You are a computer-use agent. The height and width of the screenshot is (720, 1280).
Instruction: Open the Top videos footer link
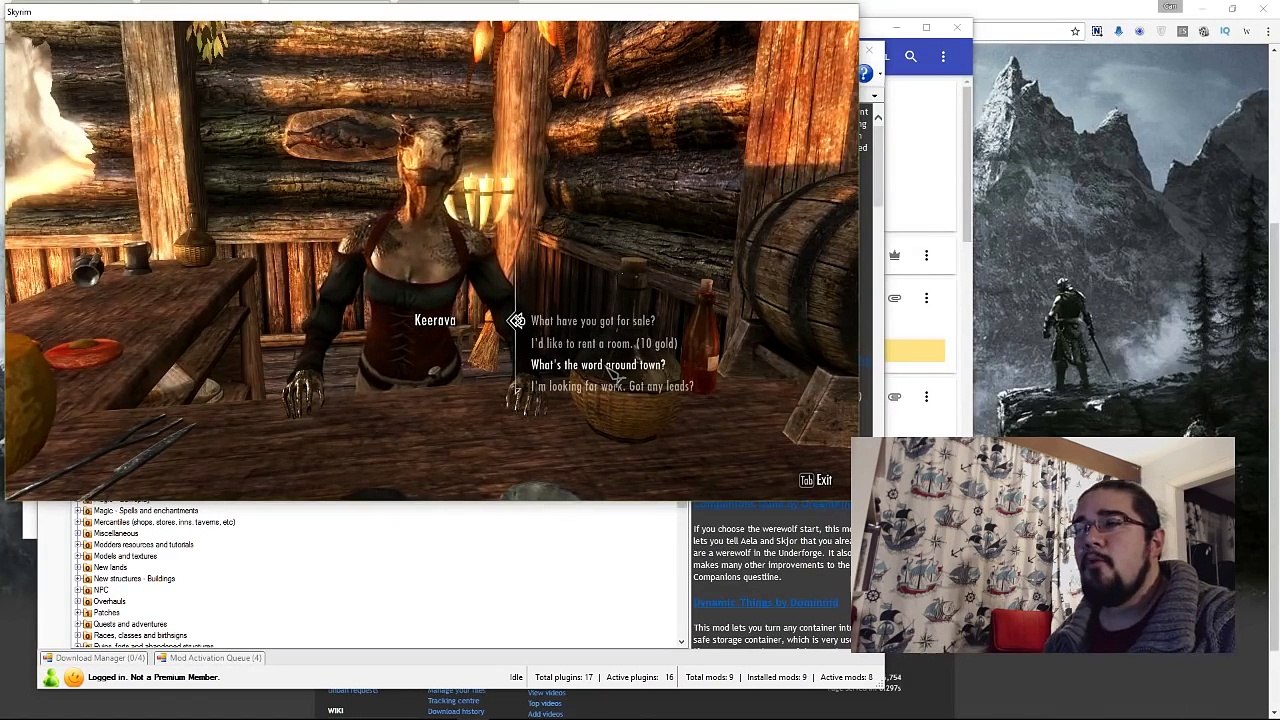pyautogui.click(x=545, y=703)
